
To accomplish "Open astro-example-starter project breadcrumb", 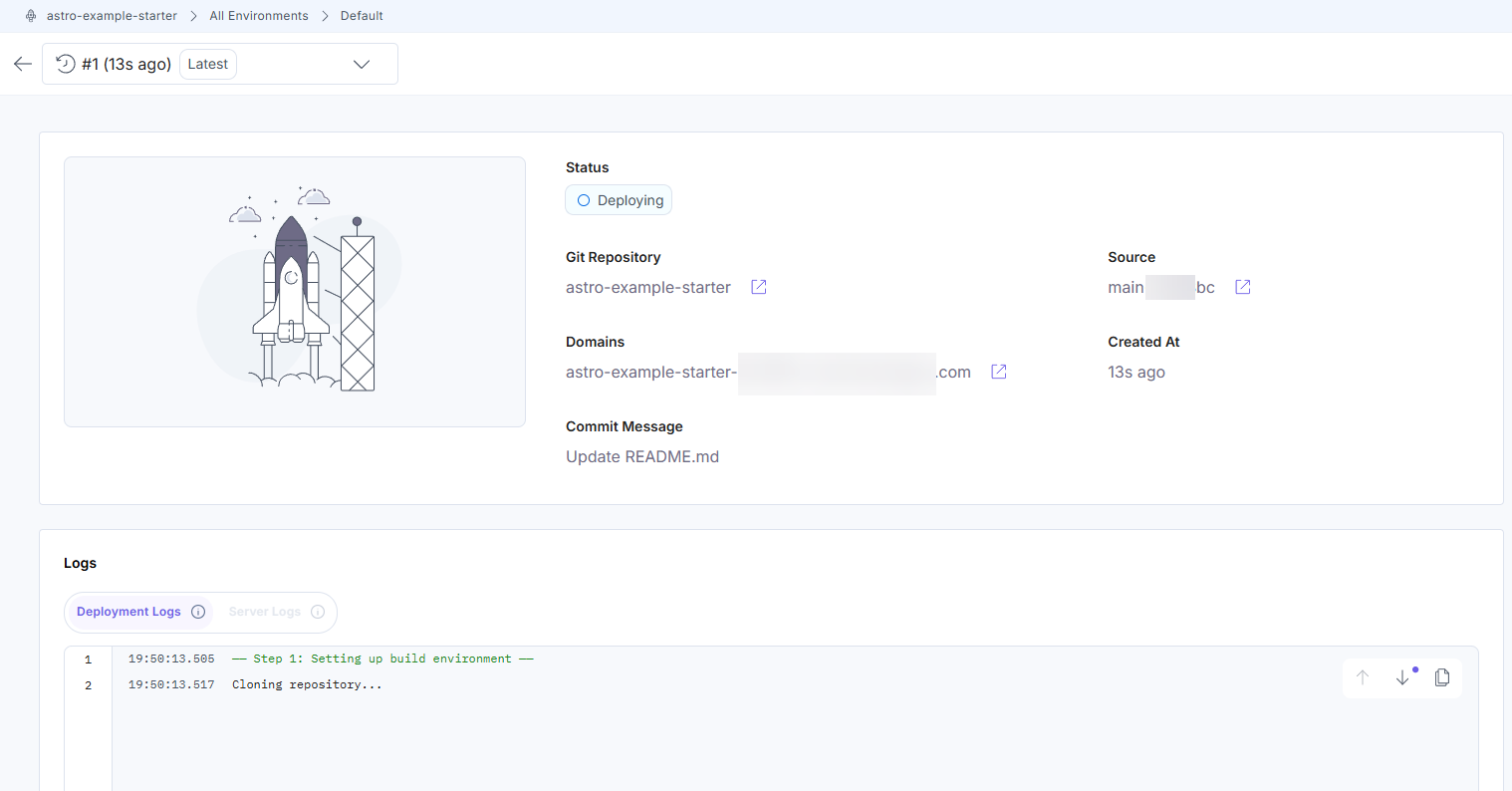I will (x=112, y=16).
